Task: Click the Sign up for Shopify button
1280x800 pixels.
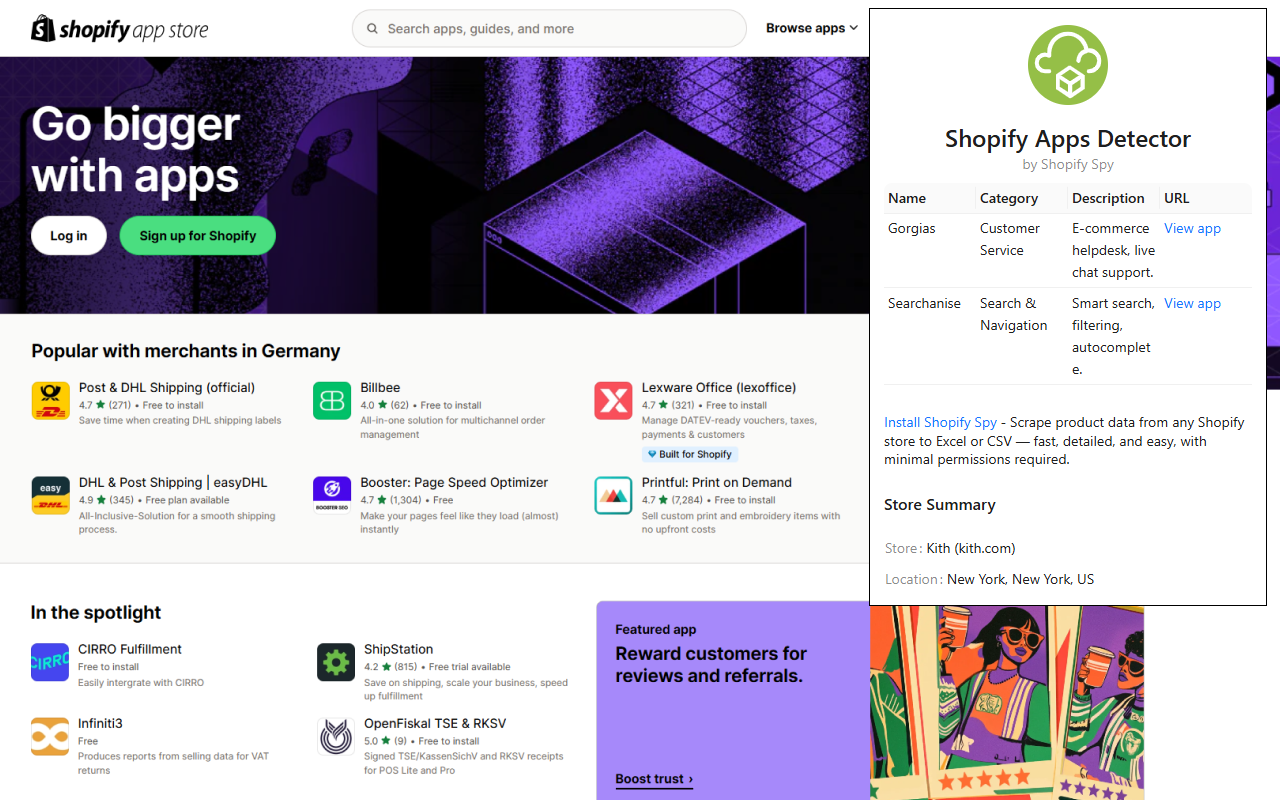Action: click(x=197, y=235)
